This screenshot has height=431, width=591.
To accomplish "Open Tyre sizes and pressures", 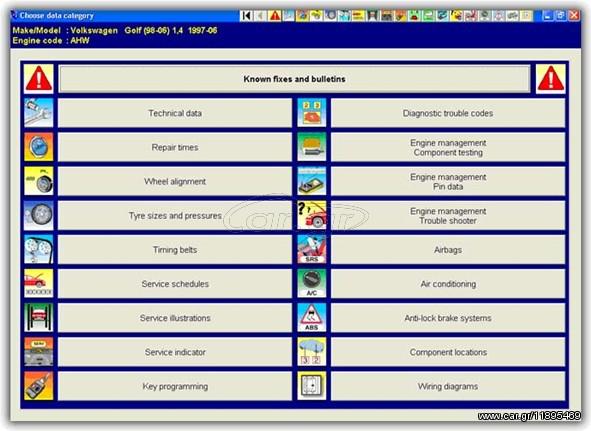I will [175, 216].
